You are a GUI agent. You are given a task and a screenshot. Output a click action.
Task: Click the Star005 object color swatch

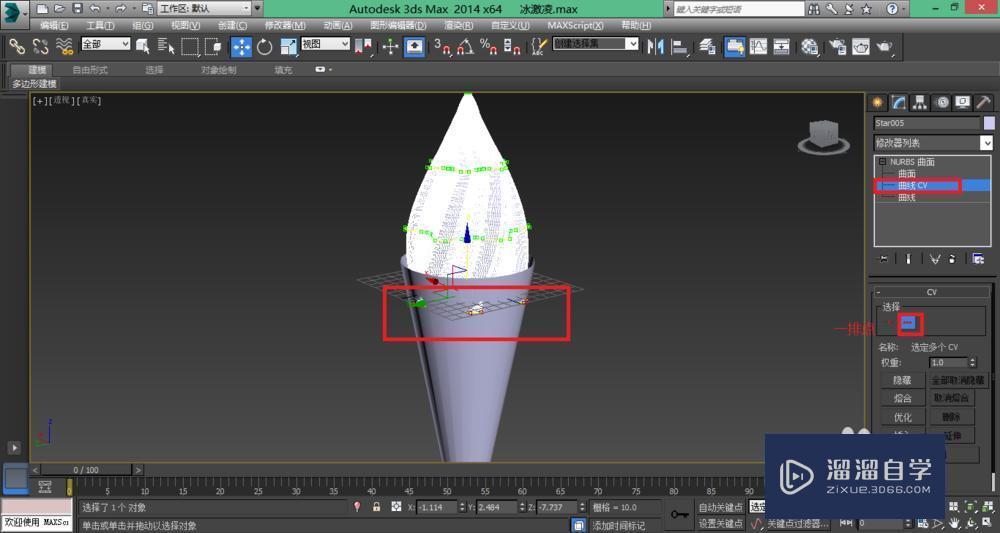pos(989,123)
